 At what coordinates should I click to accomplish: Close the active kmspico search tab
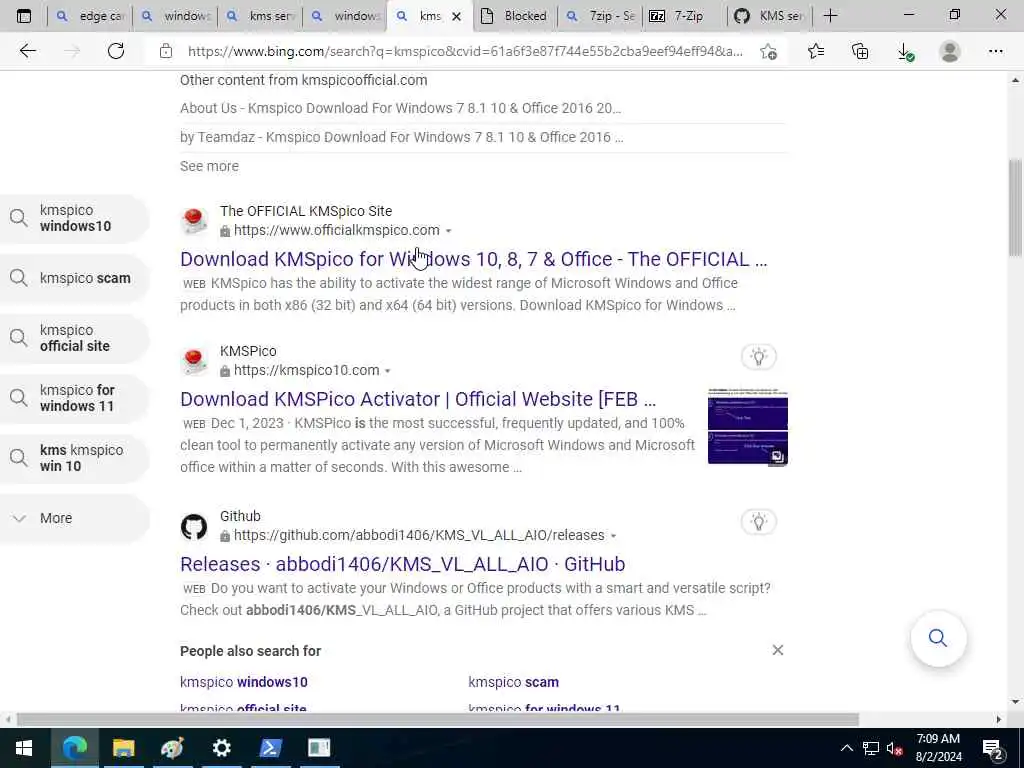tap(456, 16)
